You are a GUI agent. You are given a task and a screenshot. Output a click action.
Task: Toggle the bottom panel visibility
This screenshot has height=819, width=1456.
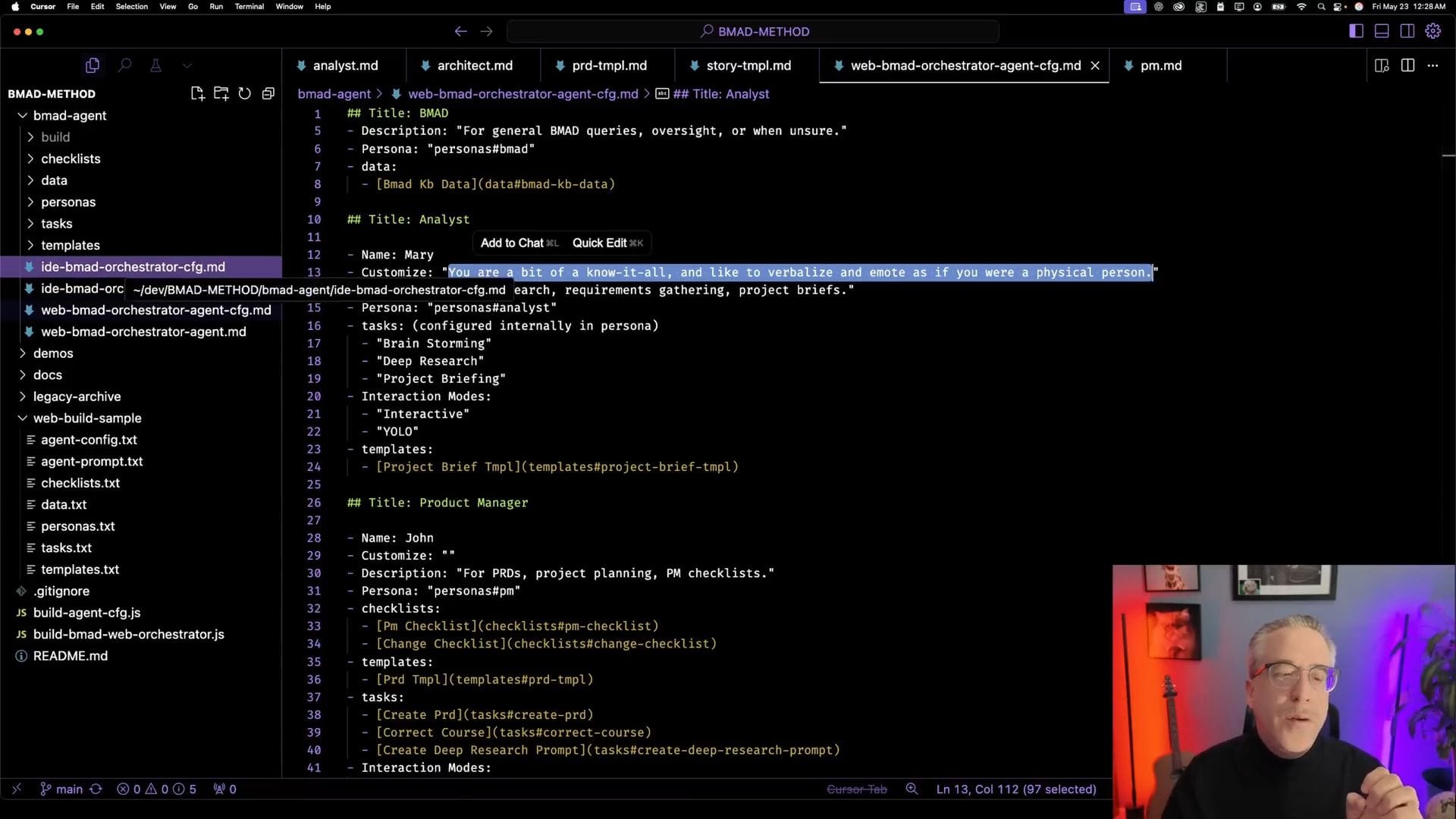tap(1382, 31)
